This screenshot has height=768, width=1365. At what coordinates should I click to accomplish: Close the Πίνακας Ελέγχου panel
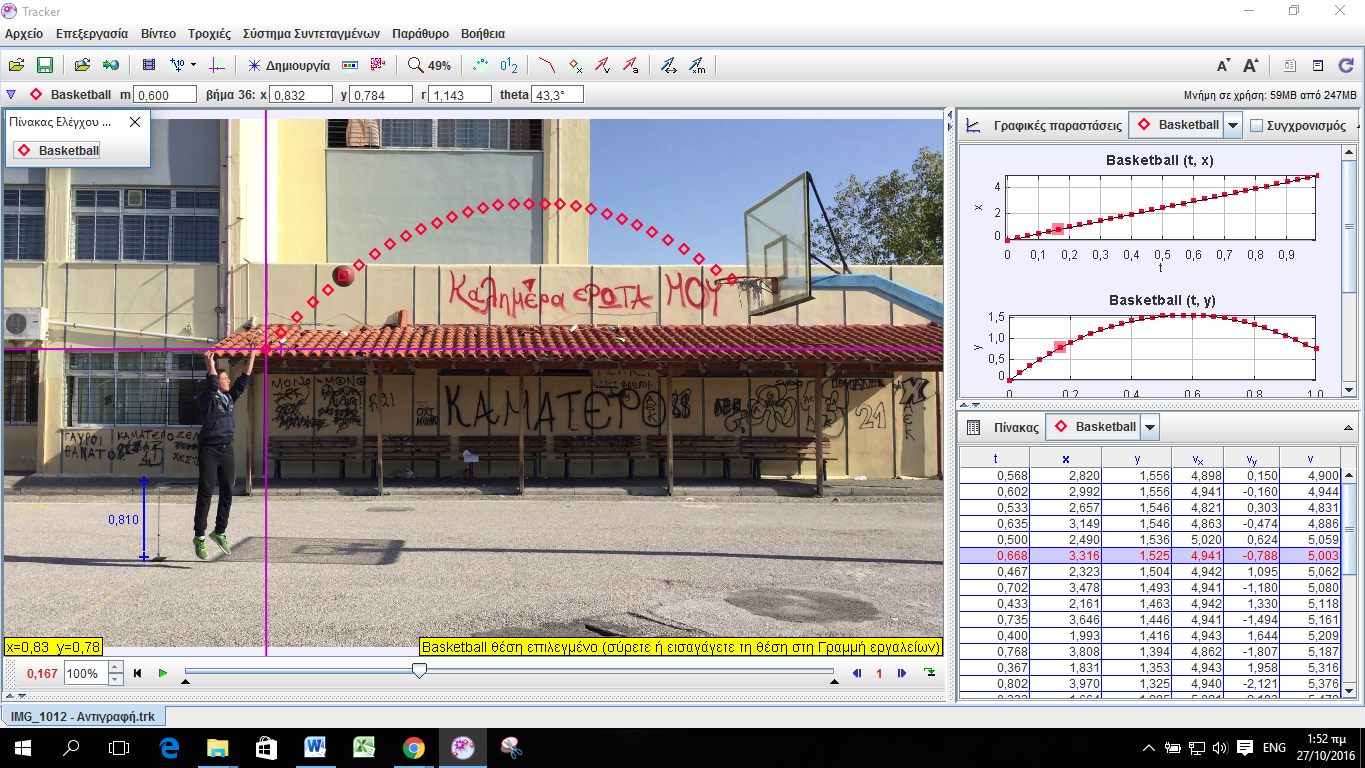(135, 122)
